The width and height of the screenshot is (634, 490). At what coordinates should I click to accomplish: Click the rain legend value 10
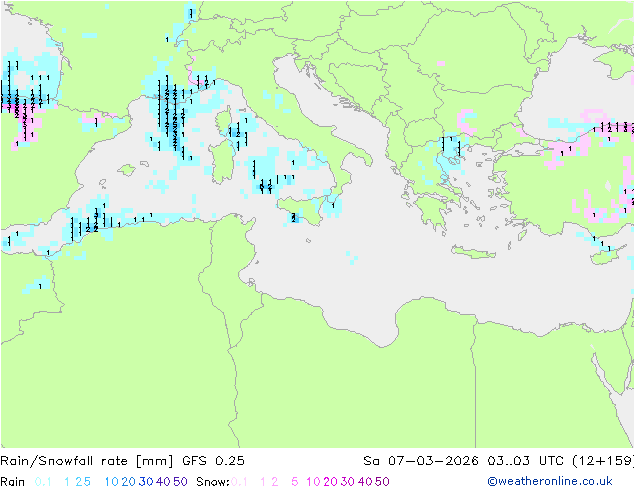[x=112, y=482]
